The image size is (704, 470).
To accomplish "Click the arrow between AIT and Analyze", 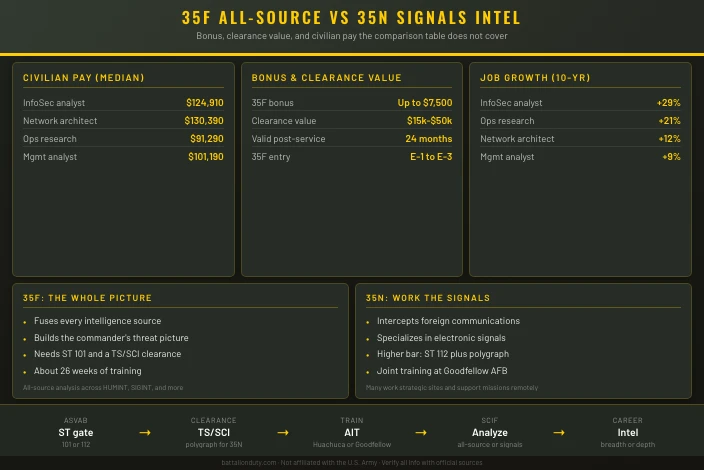I will [421, 433].
